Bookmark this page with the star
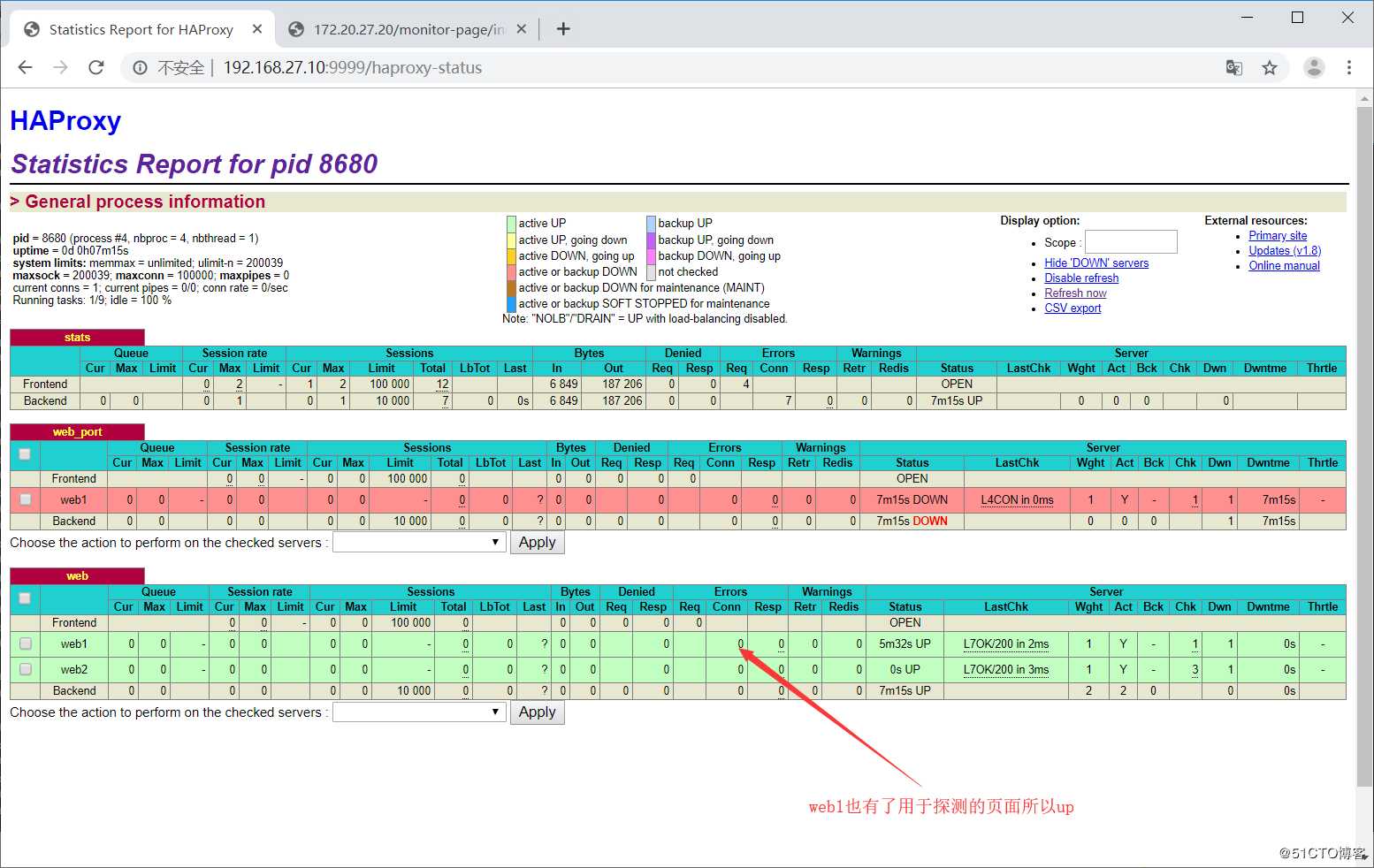This screenshot has width=1374, height=868. click(x=1270, y=67)
